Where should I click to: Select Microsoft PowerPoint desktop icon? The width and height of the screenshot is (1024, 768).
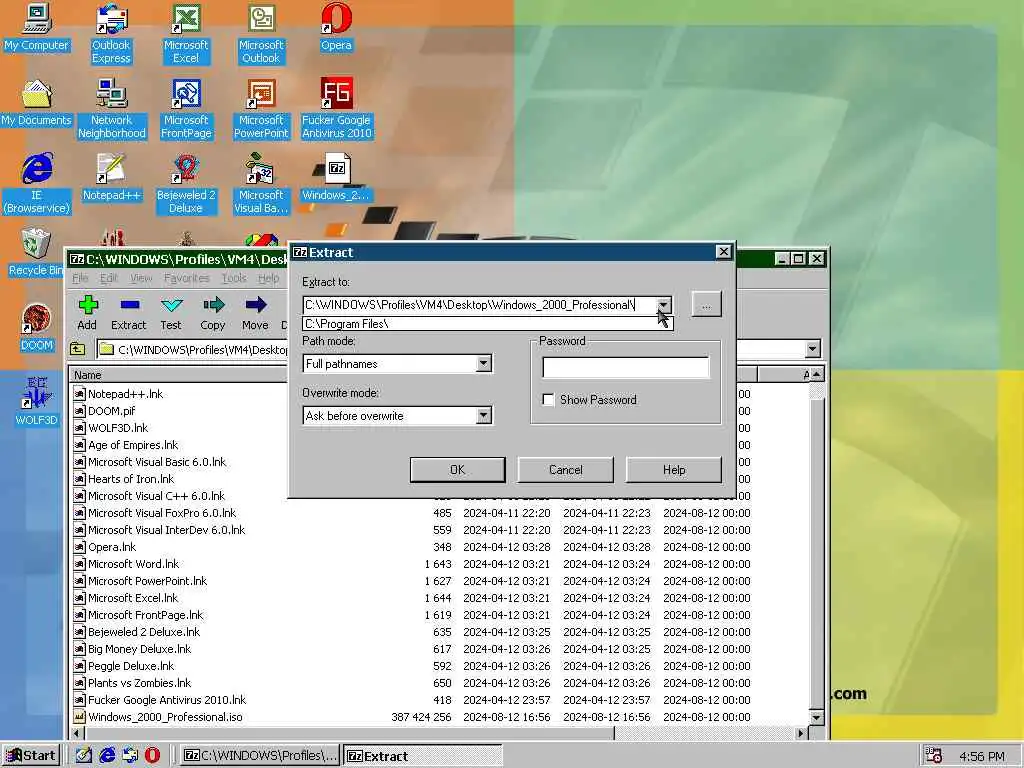click(x=261, y=109)
